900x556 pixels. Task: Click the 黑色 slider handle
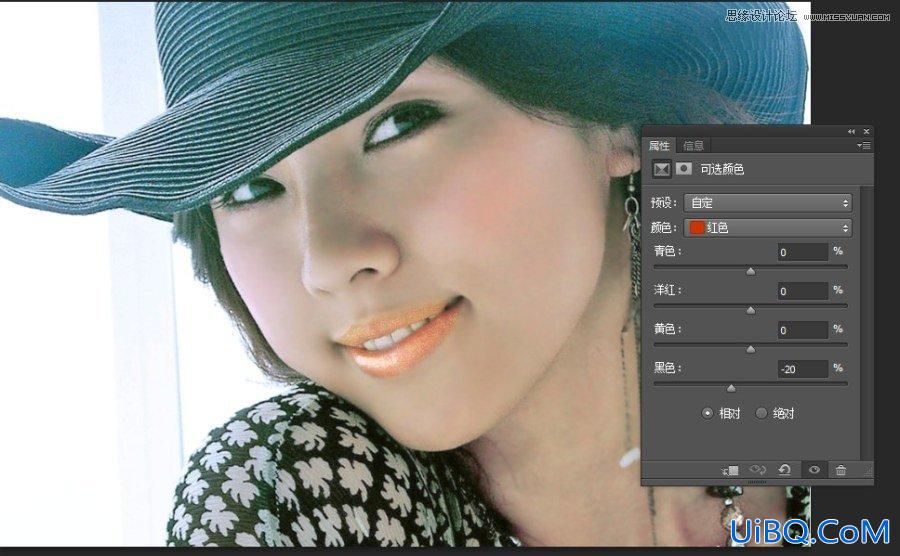point(731,388)
